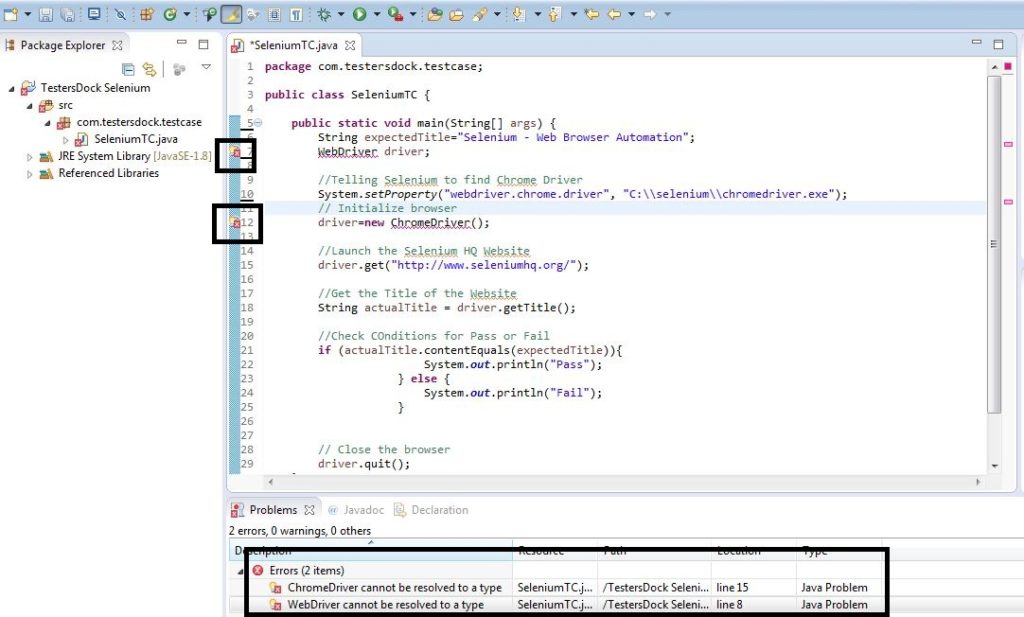The image size is (1024, 617).
Task: Toggle the fold marker on line 5
Action: 258,123
